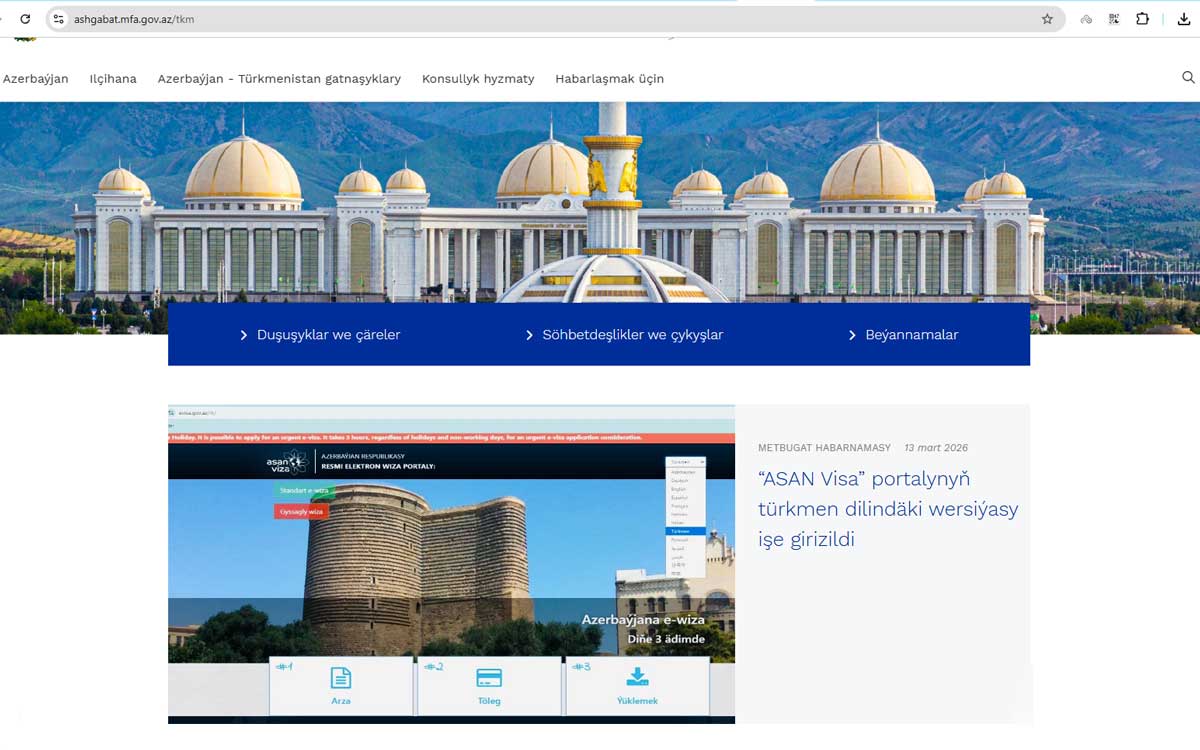Open the QR code extension icon
The height and width of the screenshot is (750, 1200).
pos(1114,19)
